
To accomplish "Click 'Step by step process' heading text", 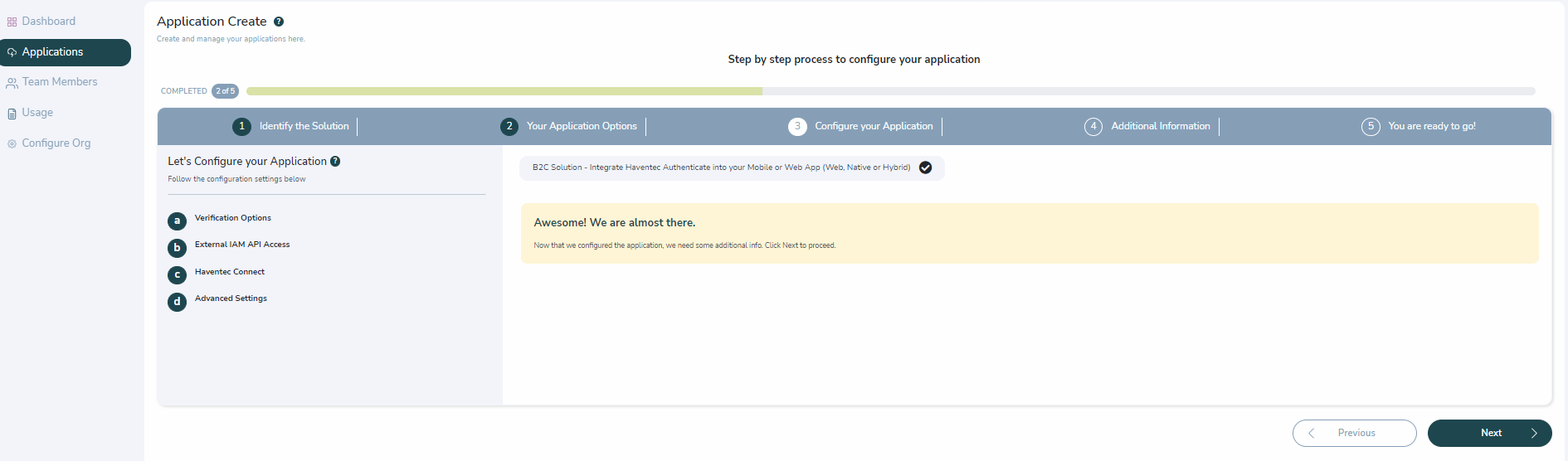I will point(854,60).
